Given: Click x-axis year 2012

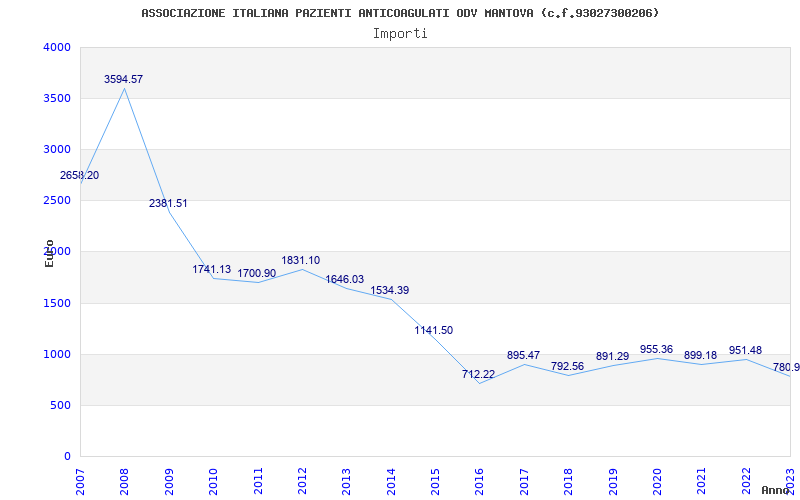Looking at the screenshot, I should click(302, 481).
